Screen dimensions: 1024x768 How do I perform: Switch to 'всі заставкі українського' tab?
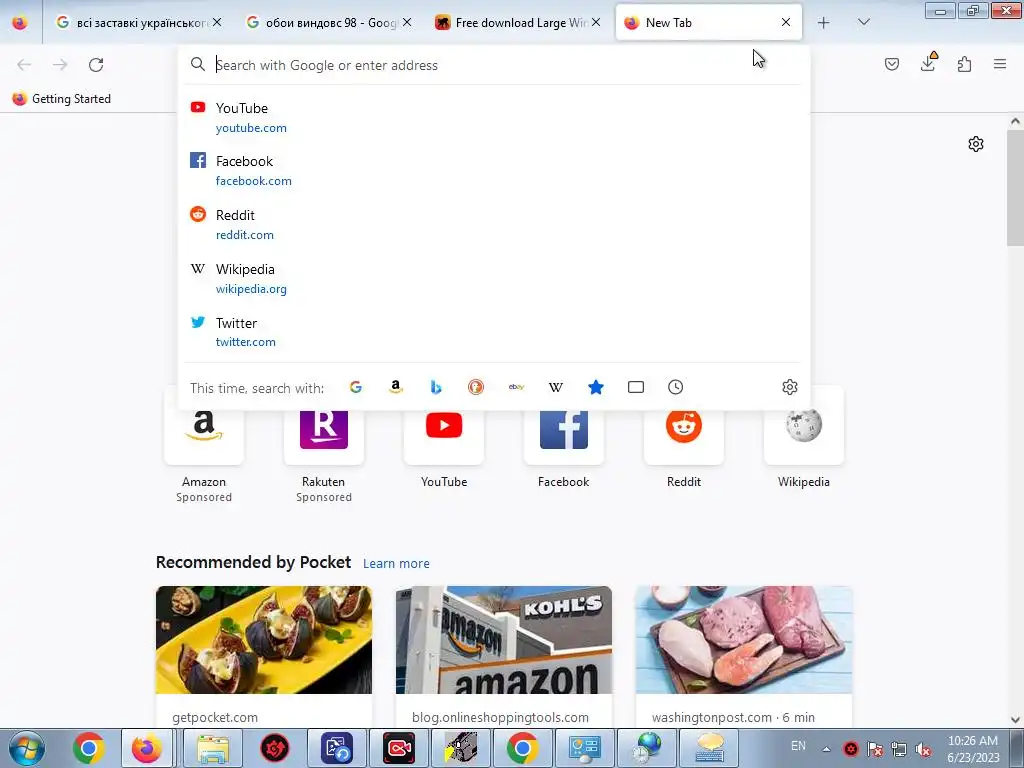[x=139, y=23]
